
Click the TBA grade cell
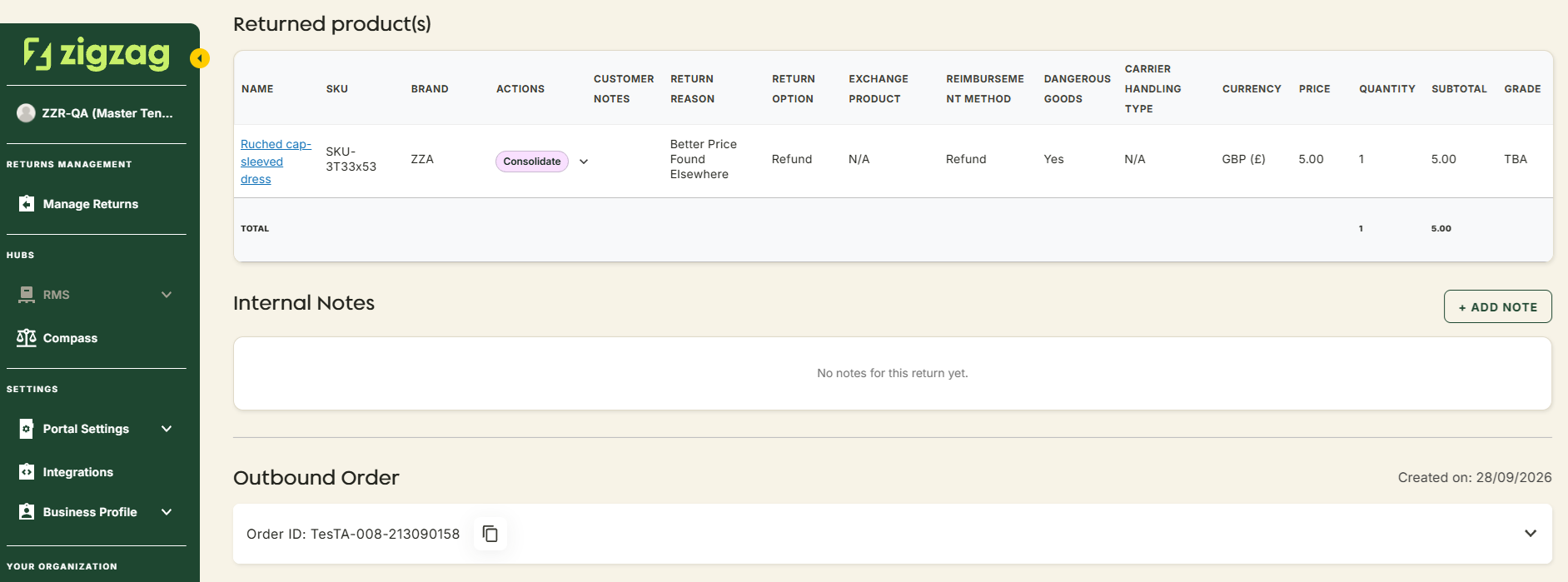click(x=1516, y=159)
